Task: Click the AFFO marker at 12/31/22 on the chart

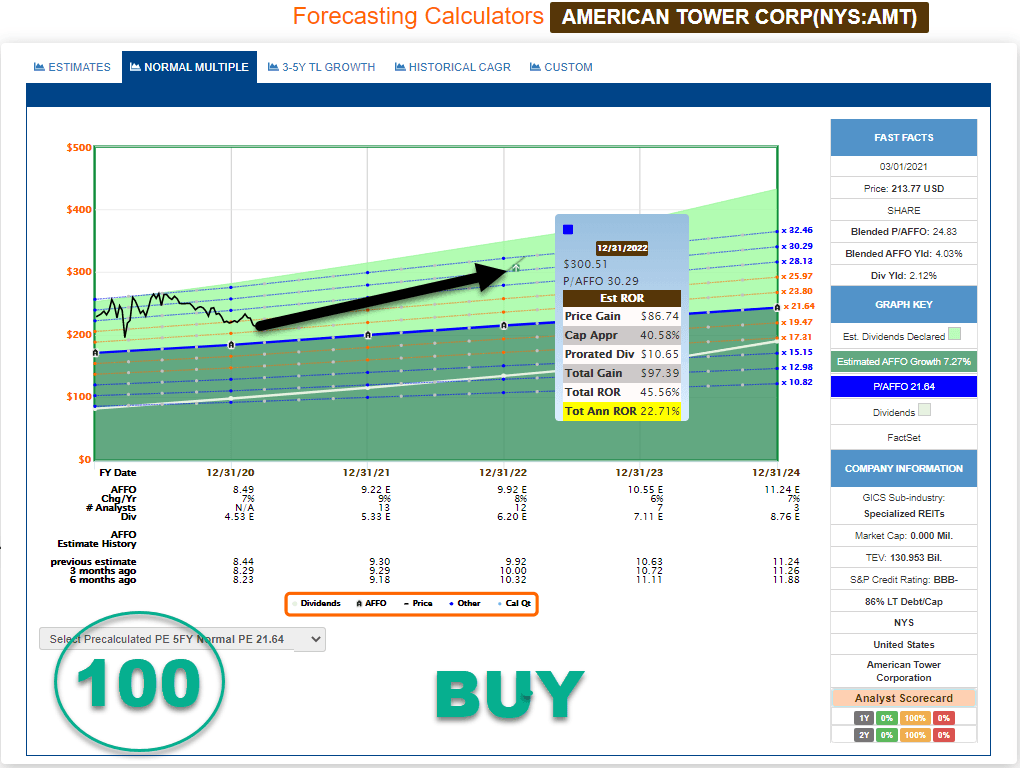Action: 503,325
